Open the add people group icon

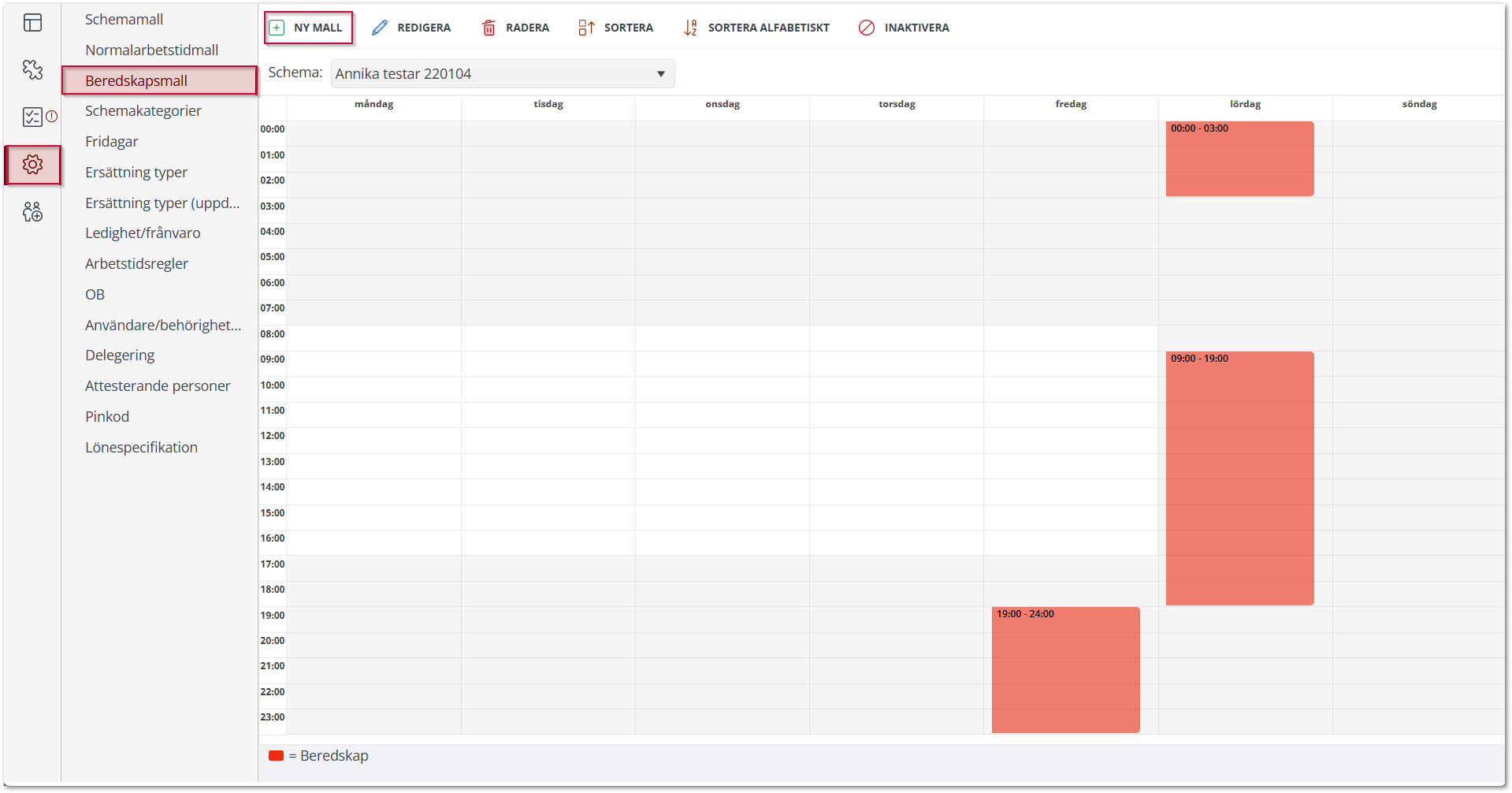pyautogui.click(x=32, y=211)
